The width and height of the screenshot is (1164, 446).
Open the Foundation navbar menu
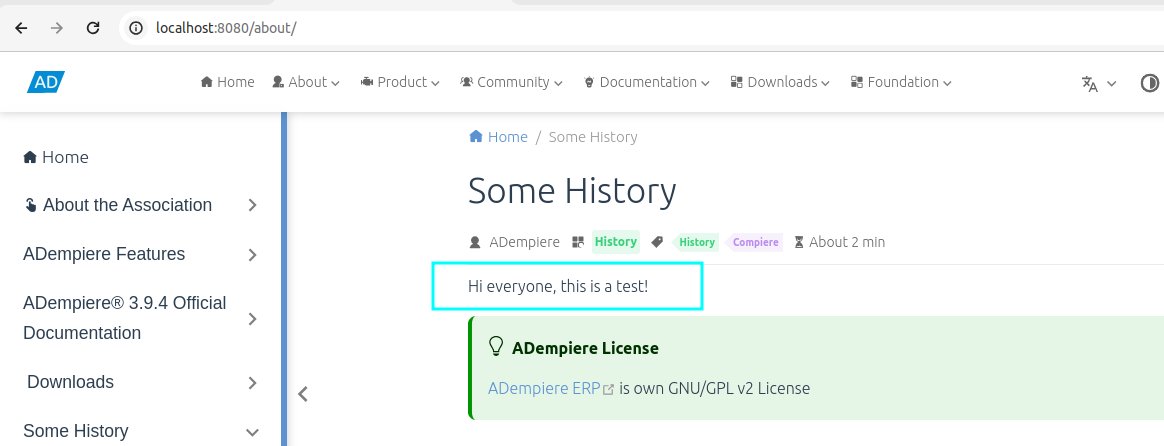tap(901, 82)
